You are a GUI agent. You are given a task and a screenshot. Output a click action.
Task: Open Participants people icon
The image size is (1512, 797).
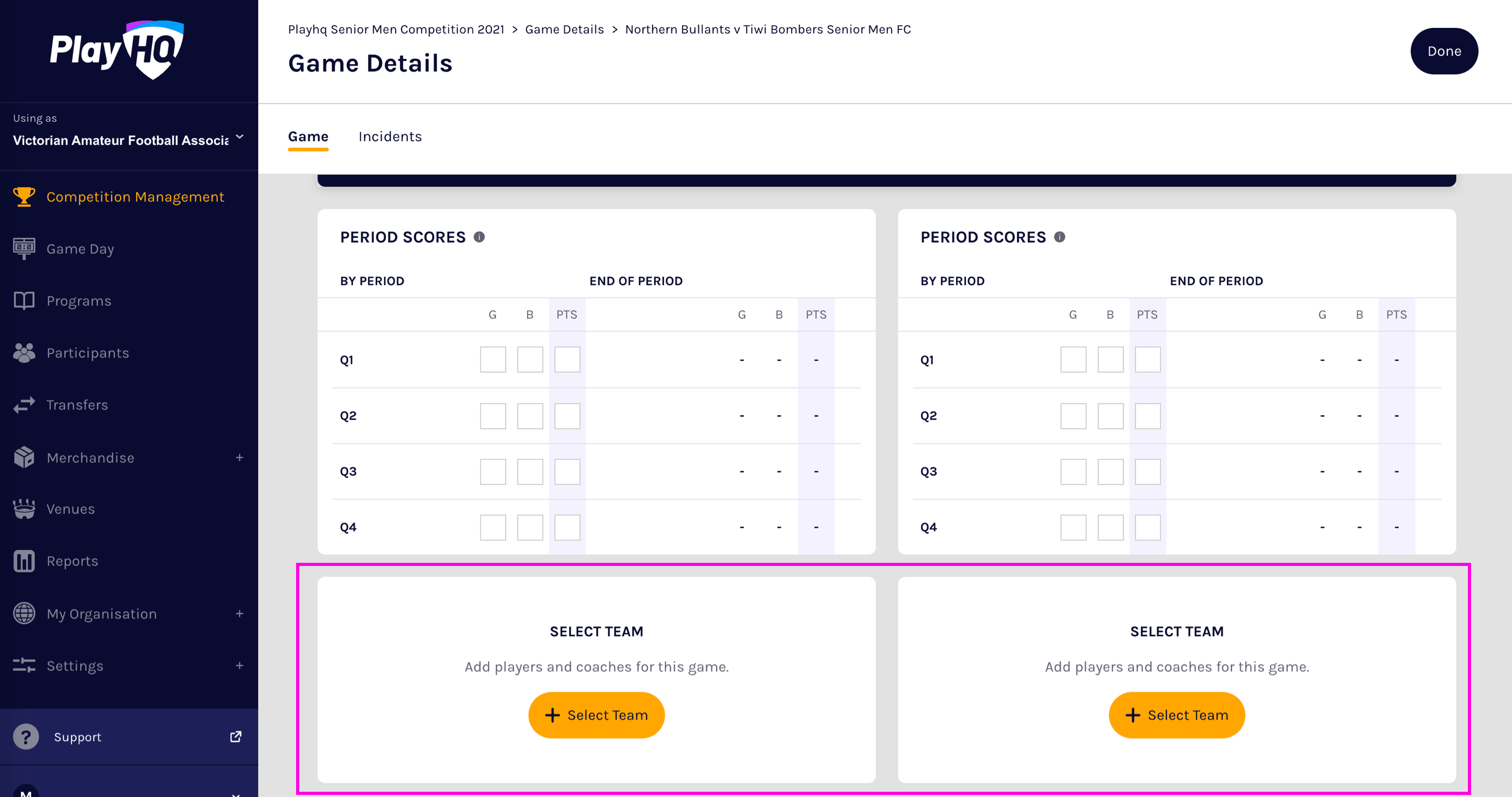[24, 353]
